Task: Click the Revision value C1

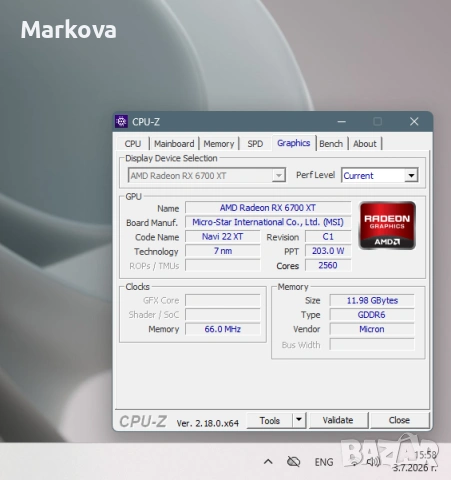Action: tap(328, 237)
